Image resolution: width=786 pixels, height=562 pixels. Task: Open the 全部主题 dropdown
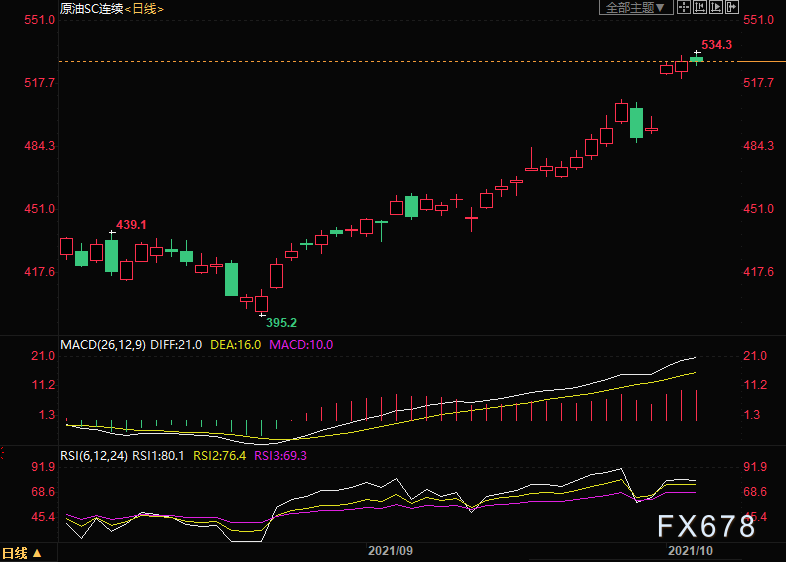(636, 8)
